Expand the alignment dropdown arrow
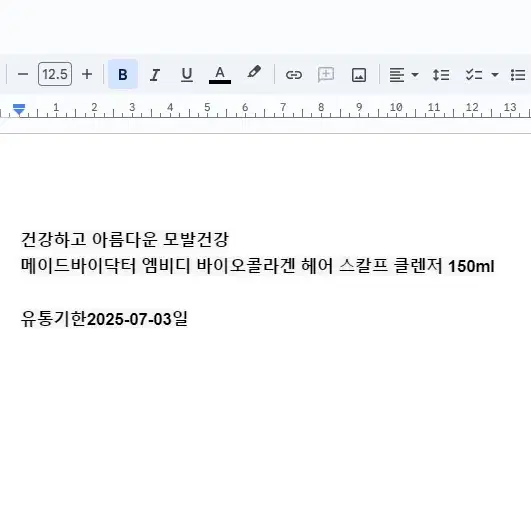 click(415, 75)
